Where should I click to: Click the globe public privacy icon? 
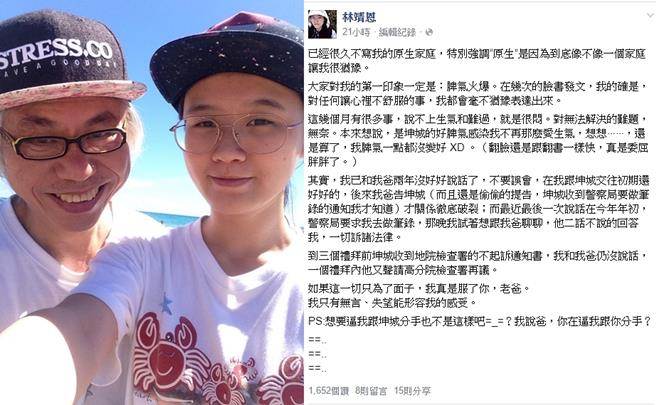pos(429,32)
